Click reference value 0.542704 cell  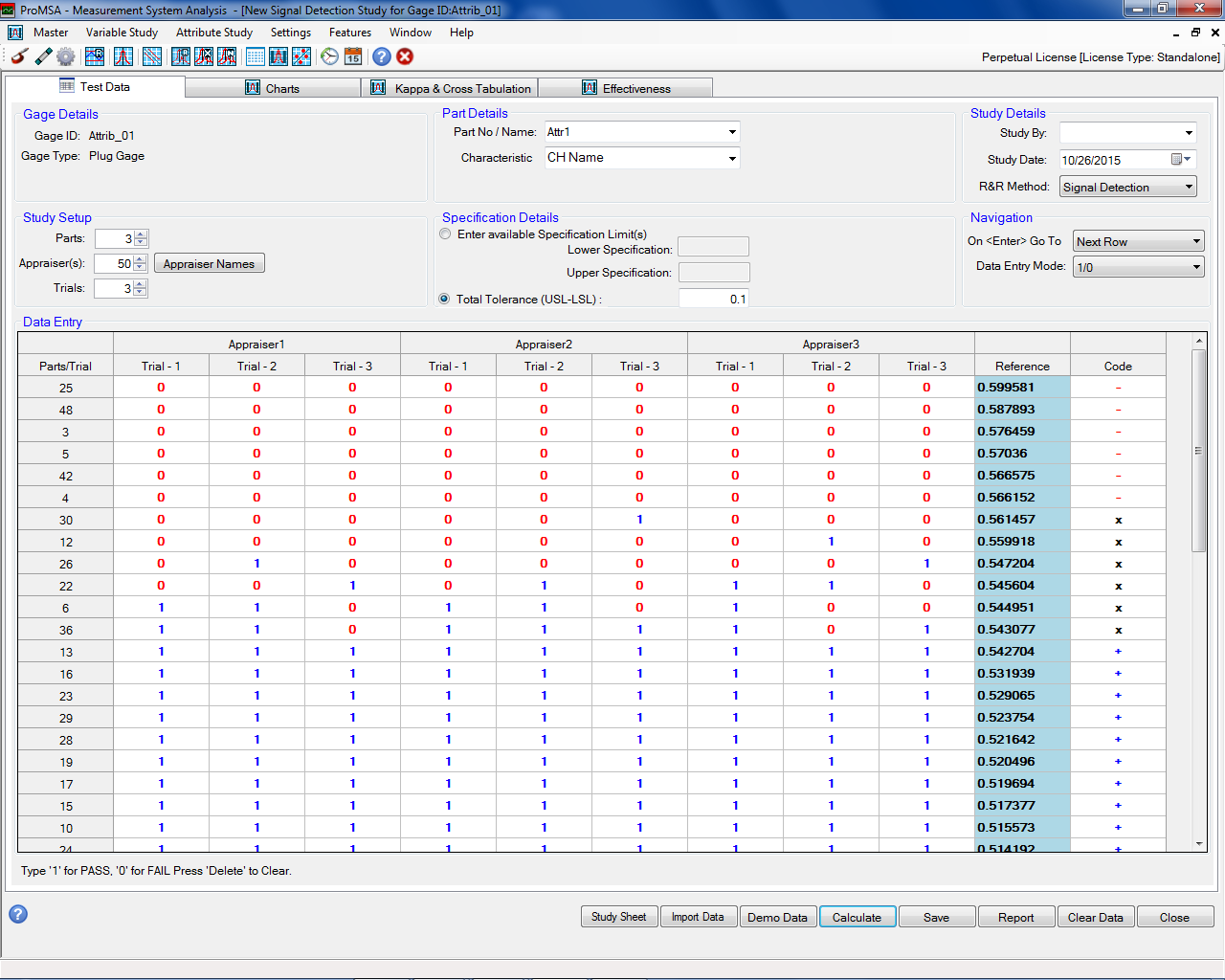click(1022, 652)
